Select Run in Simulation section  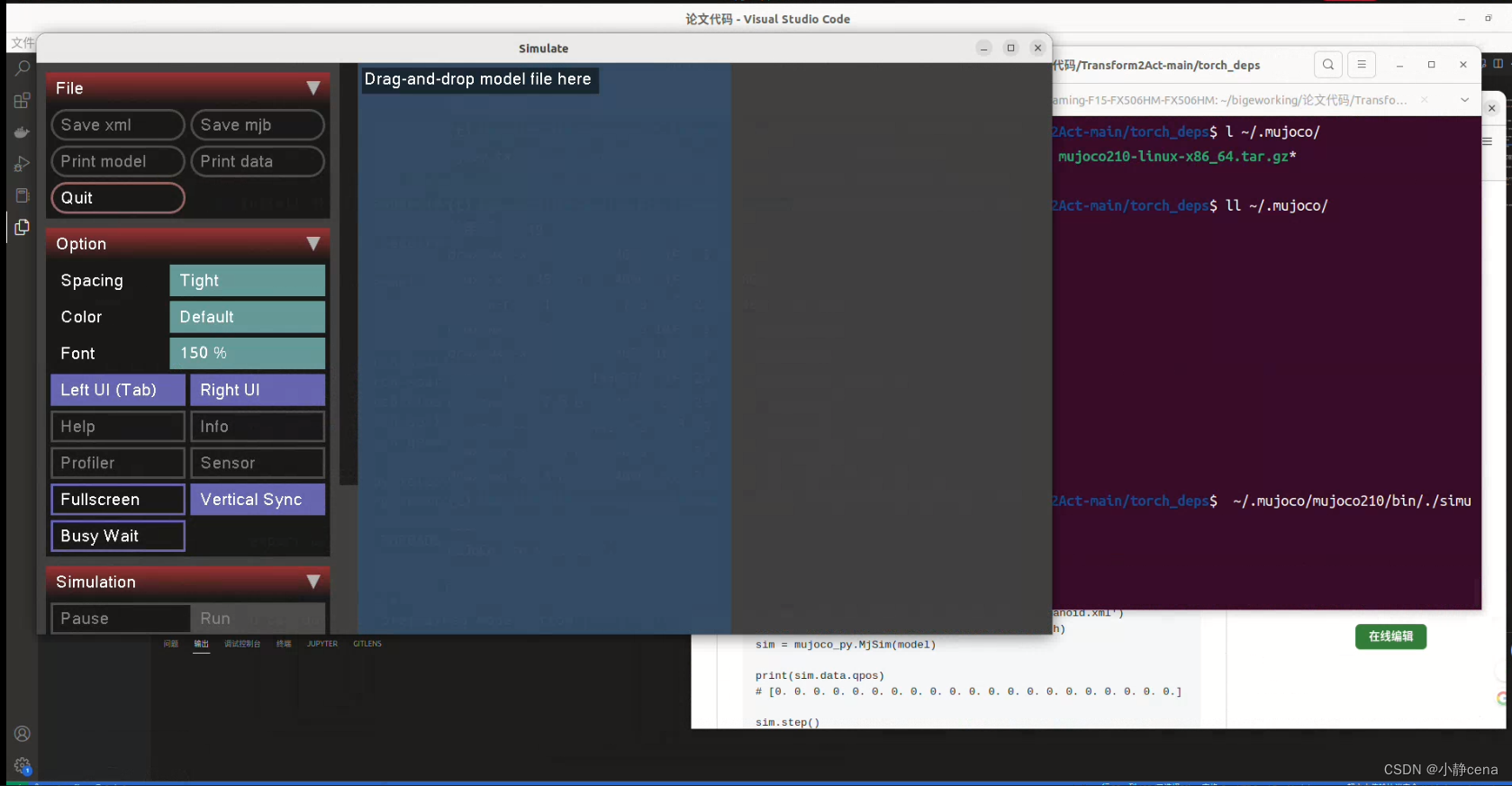[x=258, y=619]
